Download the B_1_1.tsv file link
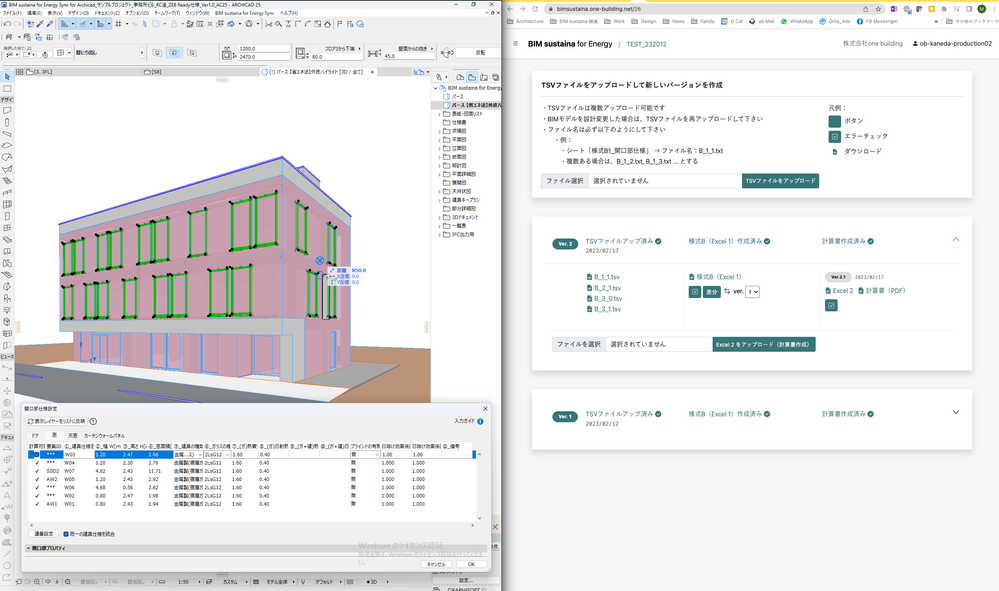This screenshot has height=591, width=999. (603, 277)
